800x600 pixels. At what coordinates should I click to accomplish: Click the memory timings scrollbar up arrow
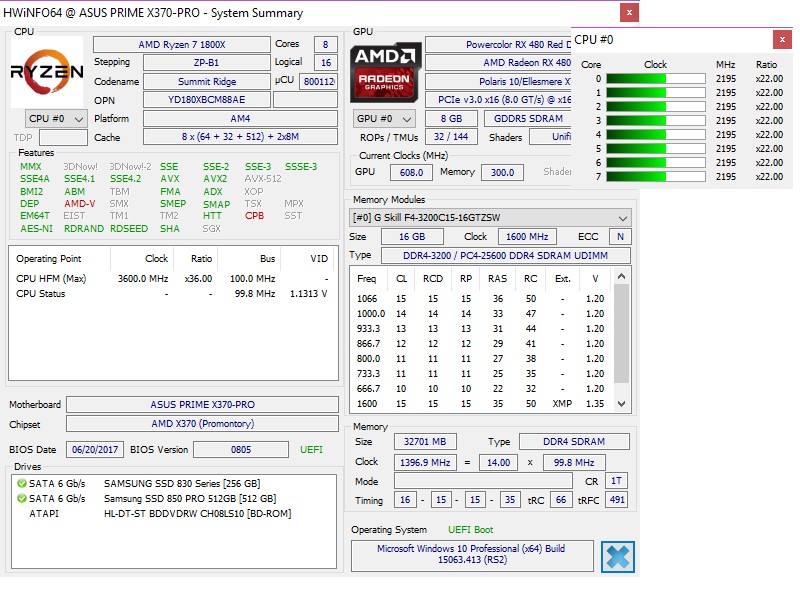621,277
